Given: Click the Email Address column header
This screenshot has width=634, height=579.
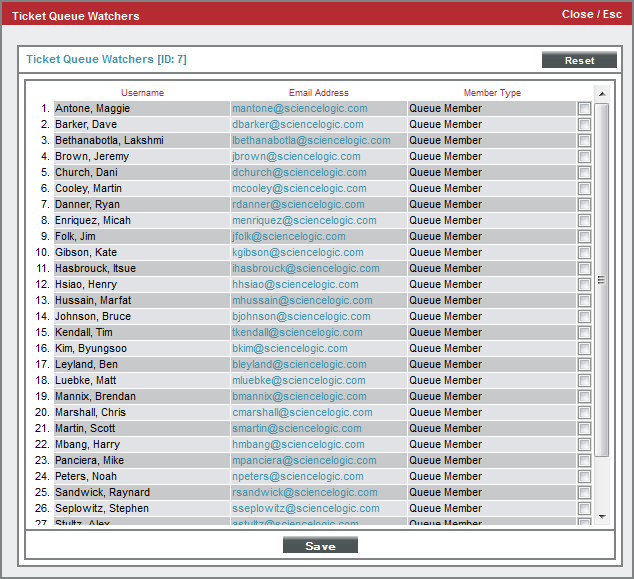Looking at the screenshot, I should pyautogui.click(x=318, y=93).
